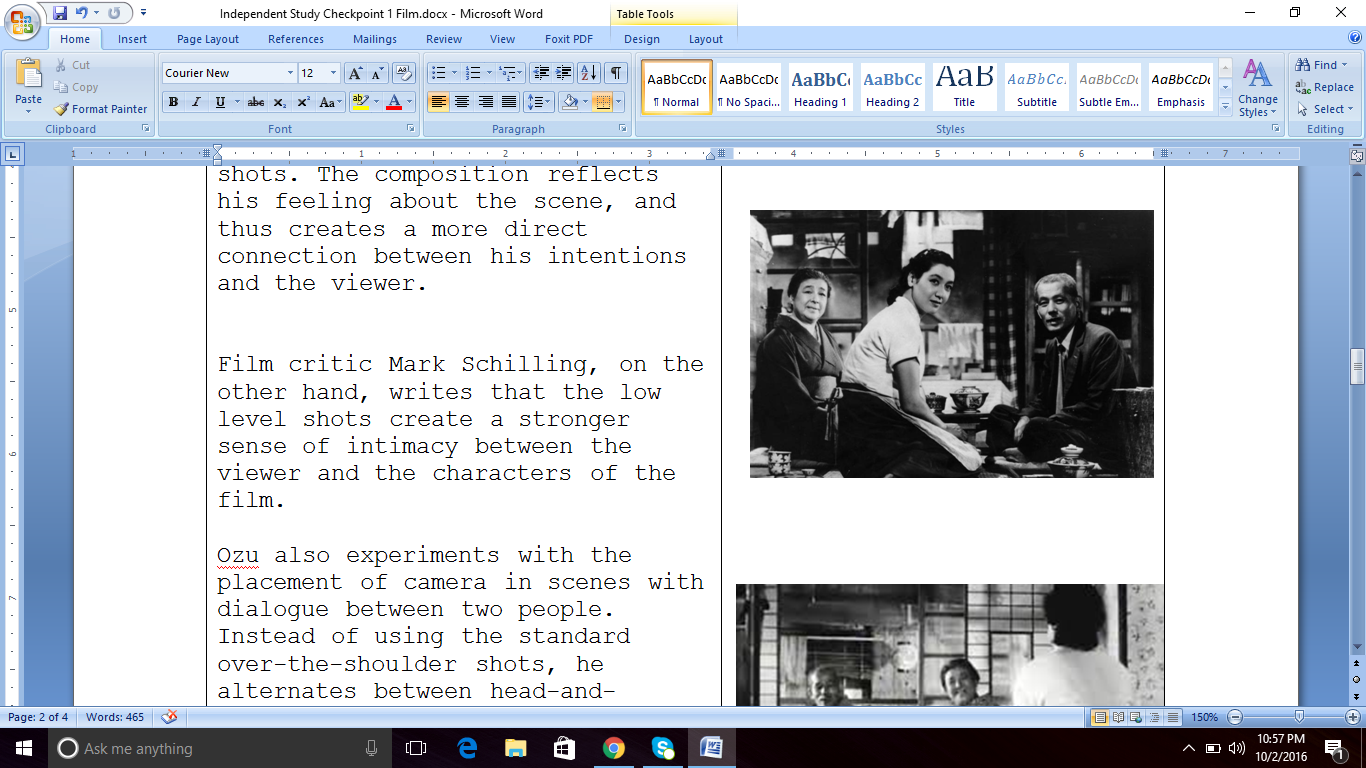
Task: Toggle Outline view in status bar
Action: point(1155,717)
